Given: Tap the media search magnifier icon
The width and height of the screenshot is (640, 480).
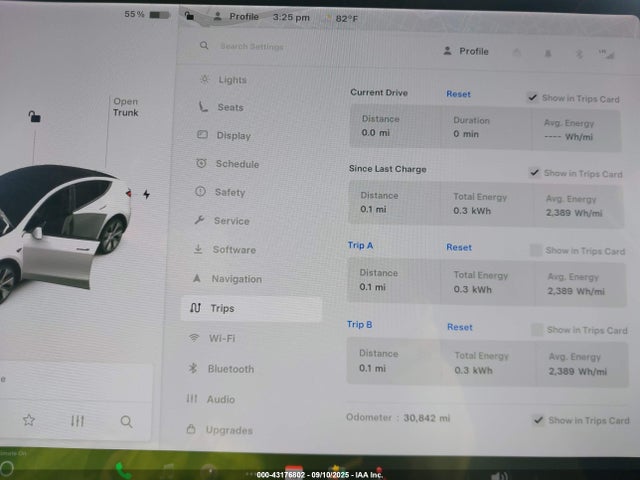Looking at the screenshot, I should 127,422.
